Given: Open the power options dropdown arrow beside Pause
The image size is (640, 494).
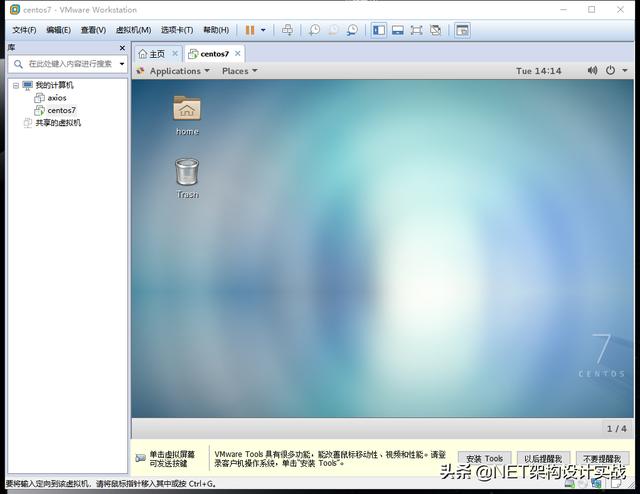Looking at the screenshot, I should 263,30.
